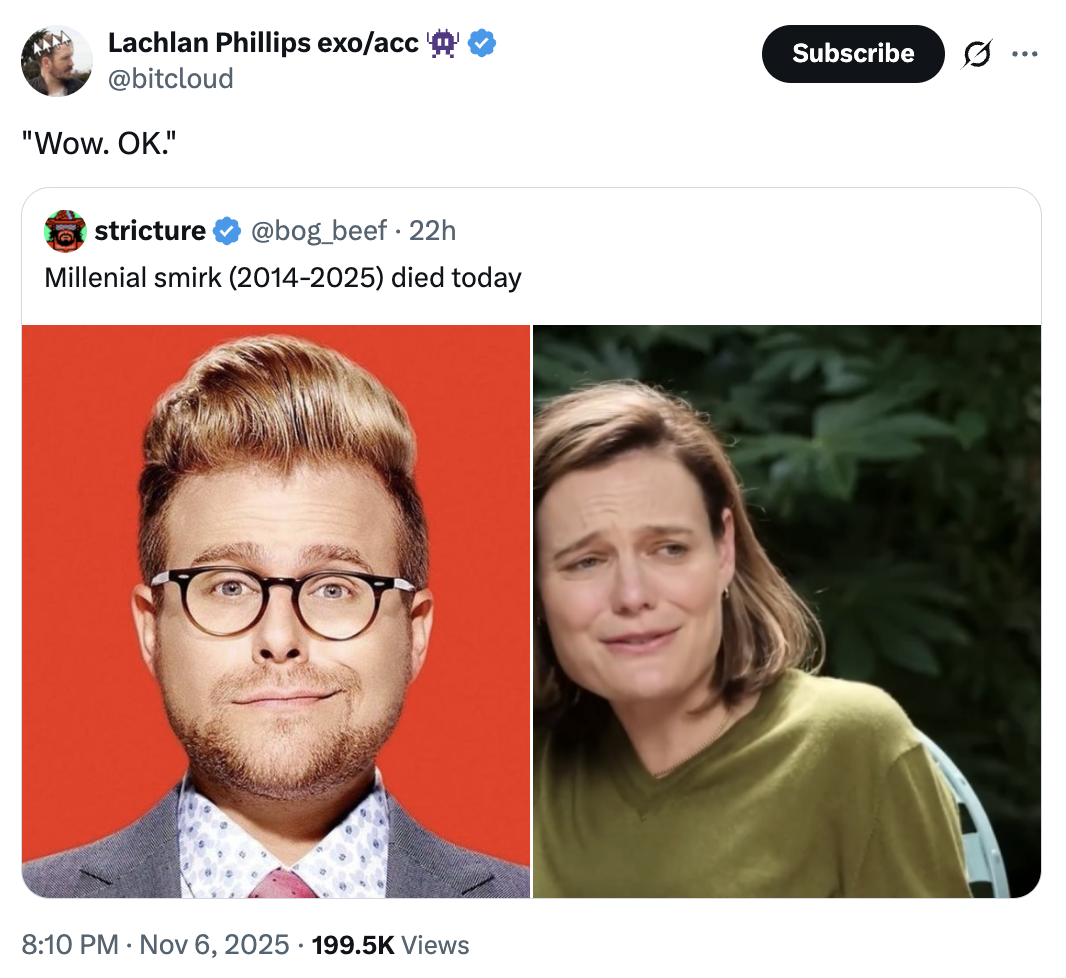The image size is (1066, 978).
Task: Open @bitcloud's profile avatar
Action: (x=57, y=61)
